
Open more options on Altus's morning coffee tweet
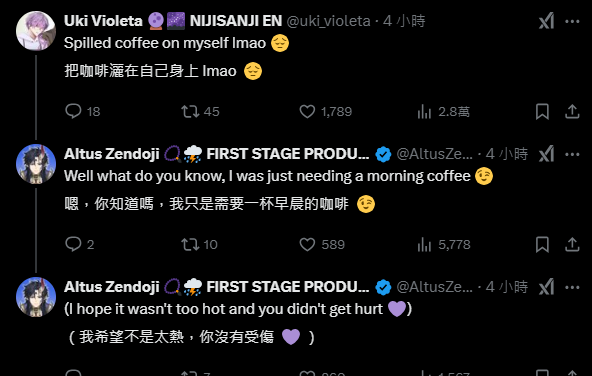coord(572,154)
